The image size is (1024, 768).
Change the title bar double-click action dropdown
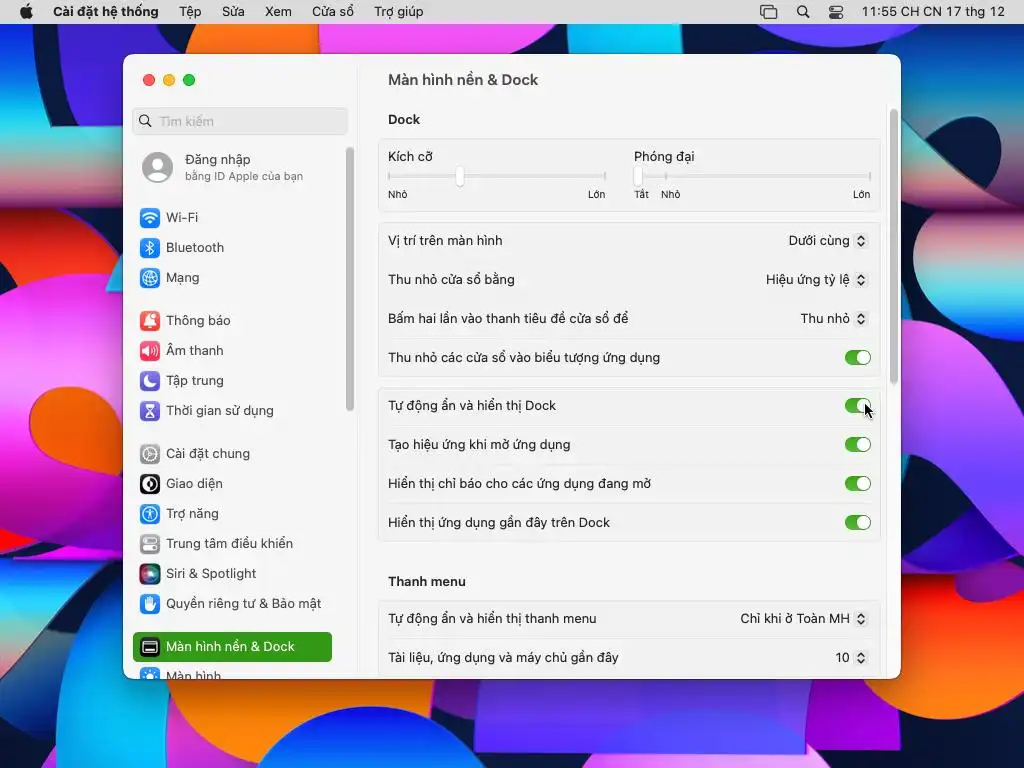[x=833, y=319]
